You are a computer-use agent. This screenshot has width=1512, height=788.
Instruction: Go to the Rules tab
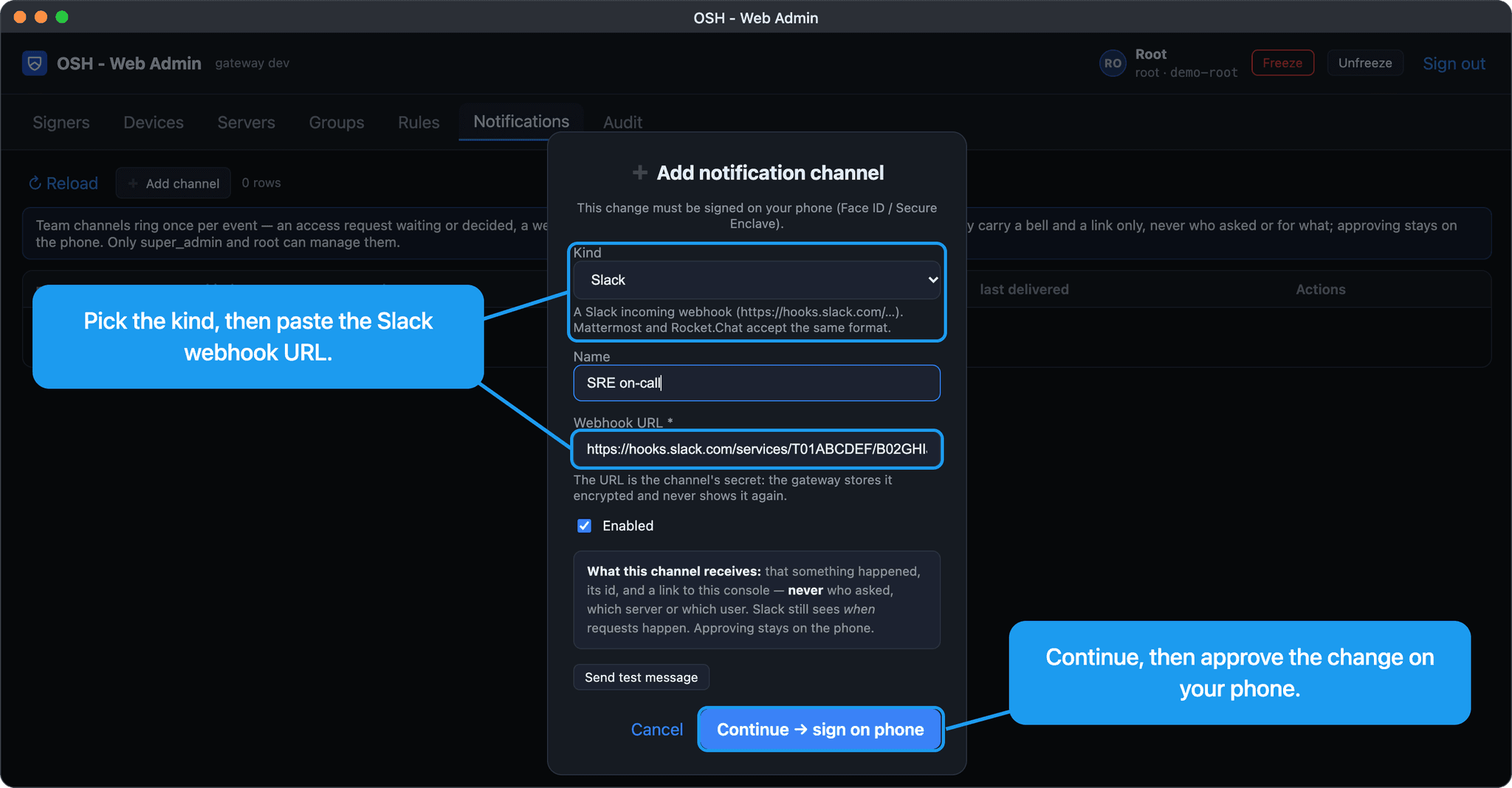[x=419, y=123]
